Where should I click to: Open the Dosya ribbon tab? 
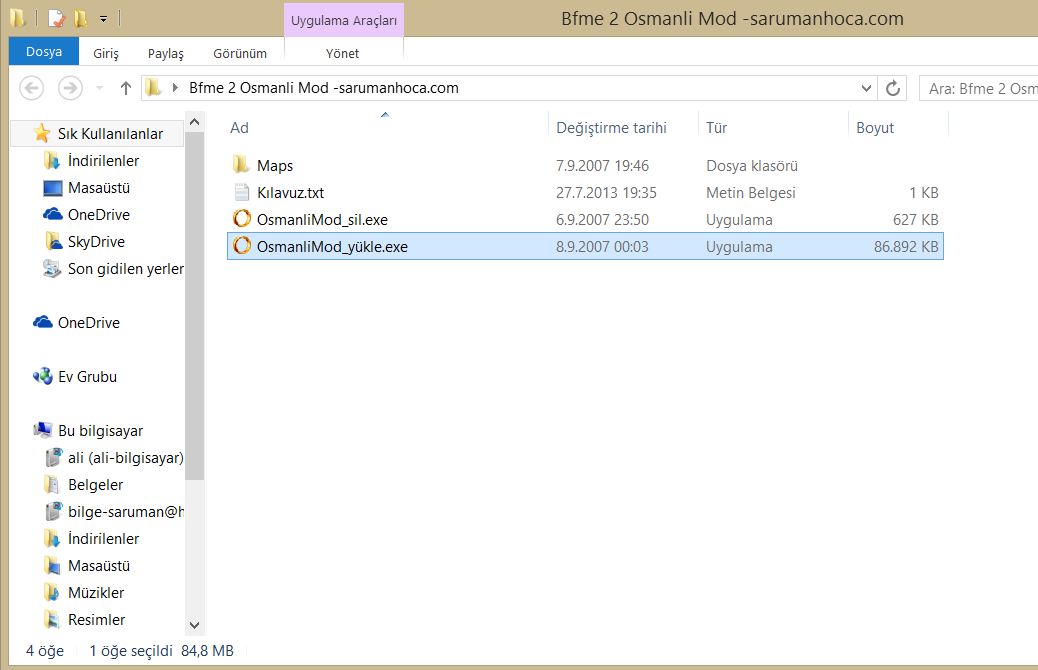click(x=44, y=52)
